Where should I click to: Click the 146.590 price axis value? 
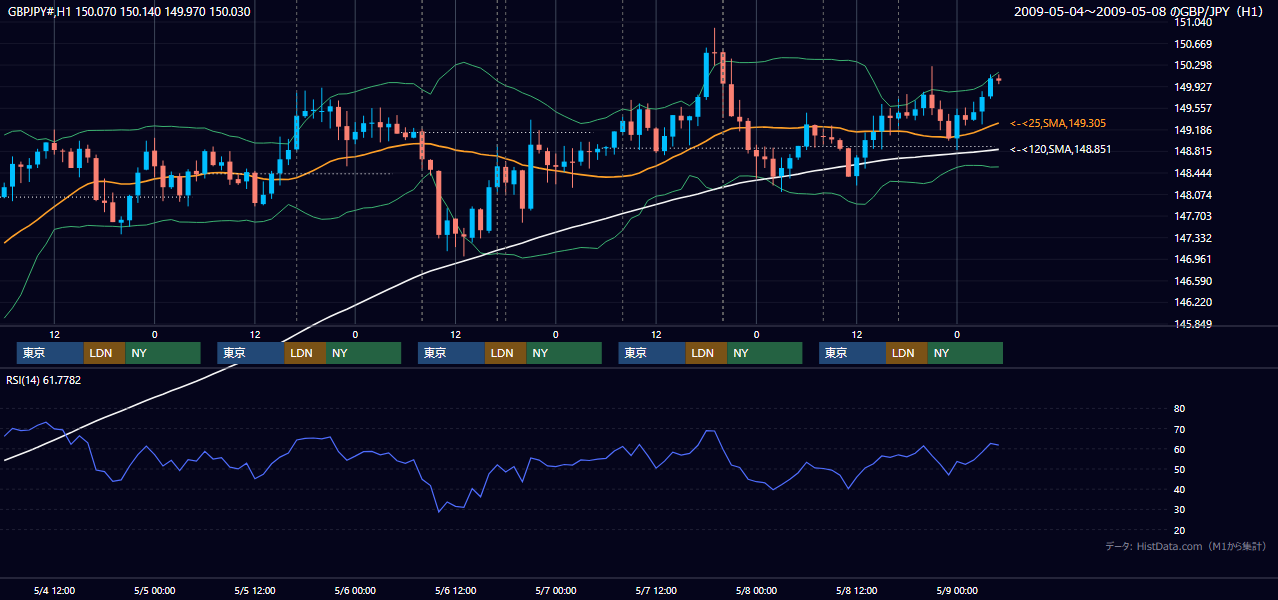coord(1193,281)
